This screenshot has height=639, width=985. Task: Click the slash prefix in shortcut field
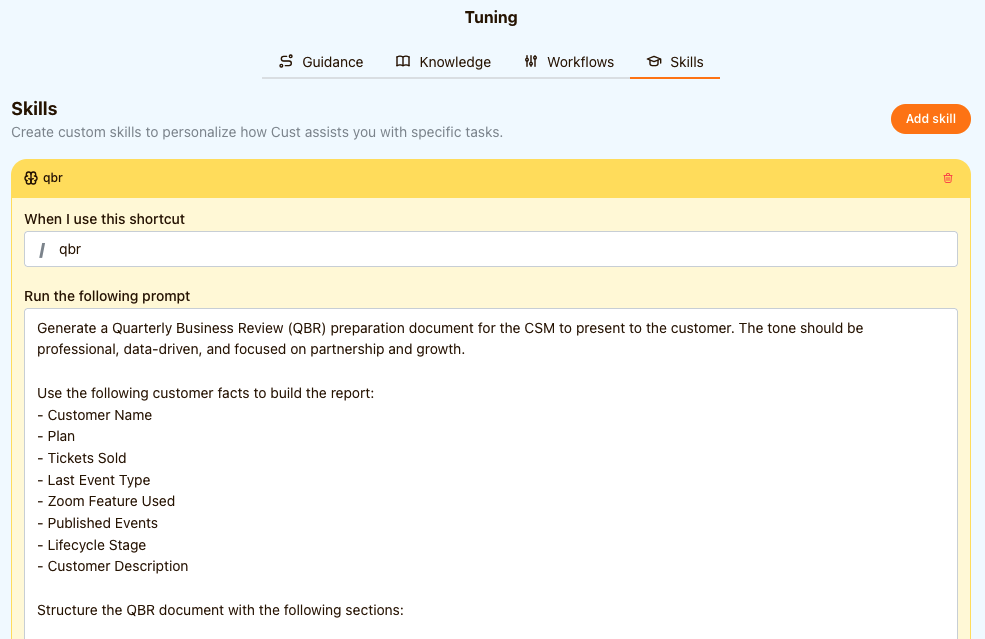(x=42, y=250)
